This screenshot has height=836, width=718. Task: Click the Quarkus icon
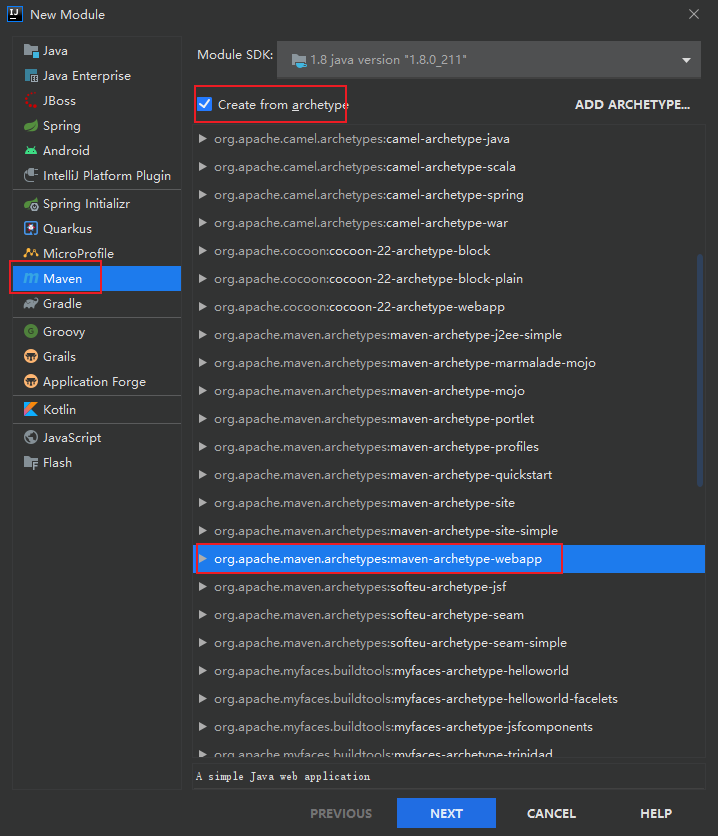coord(31,229)
